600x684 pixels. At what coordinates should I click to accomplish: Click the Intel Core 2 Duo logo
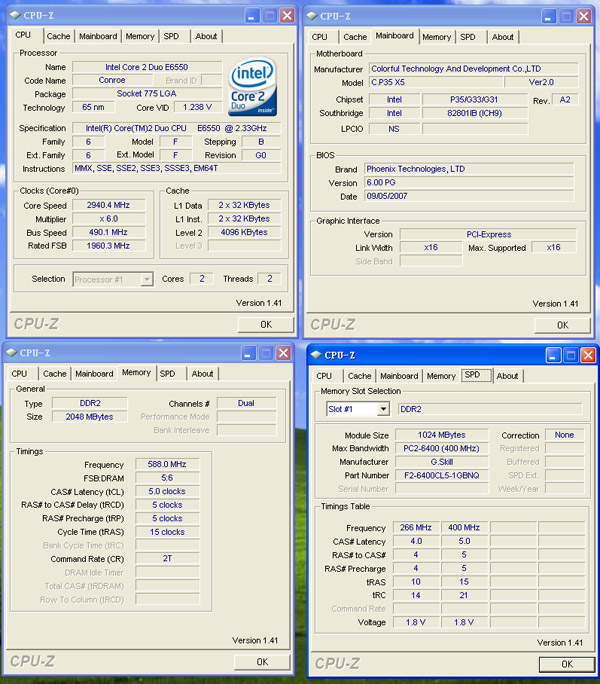tap(252, 87)
